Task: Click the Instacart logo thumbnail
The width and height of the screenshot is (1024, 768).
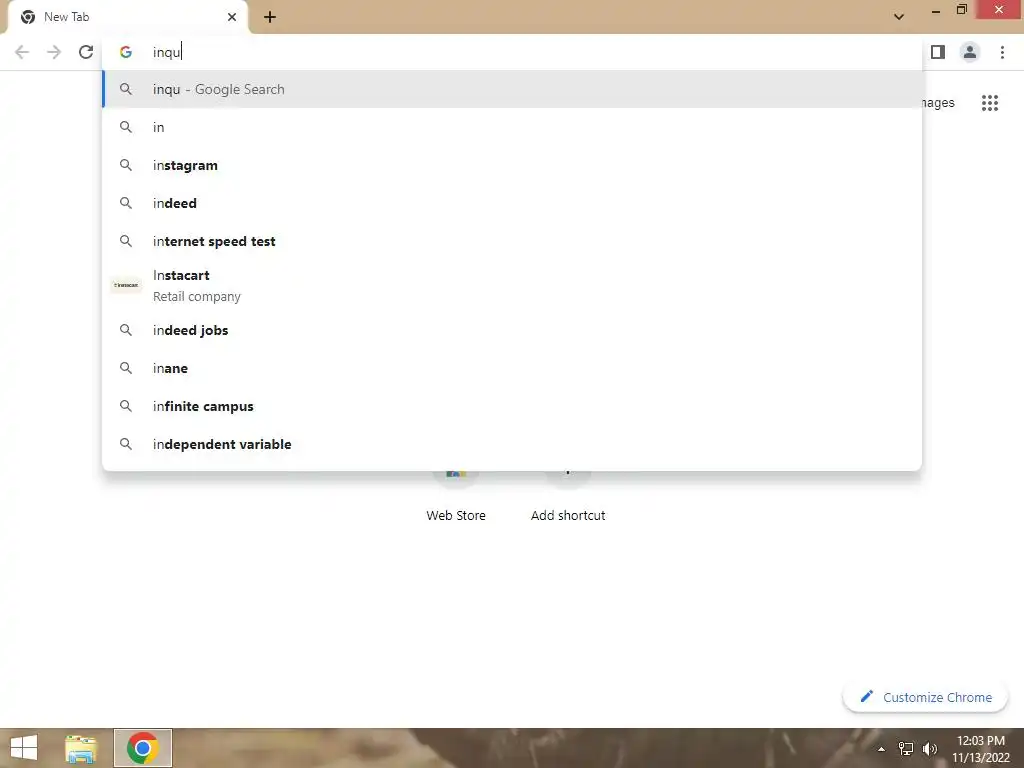Action: pos(126,285)
